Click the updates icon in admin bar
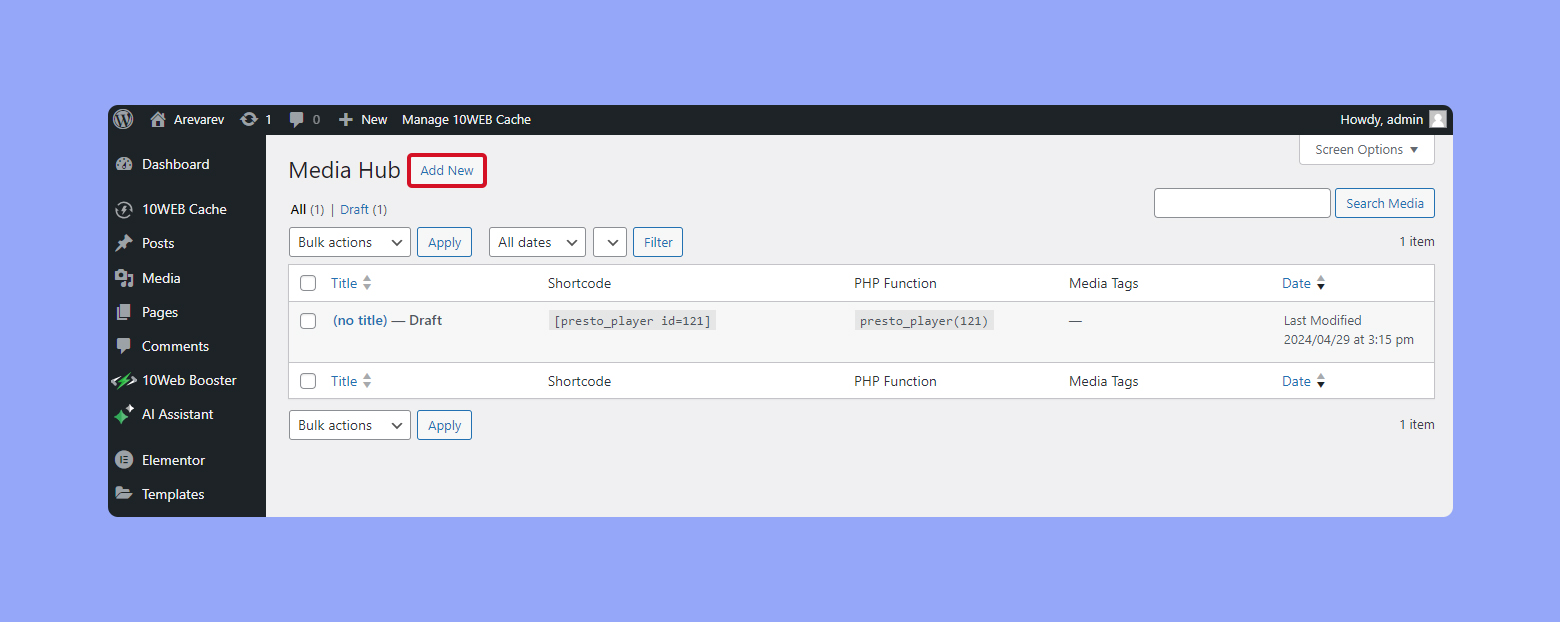 (x=249, y=119)
